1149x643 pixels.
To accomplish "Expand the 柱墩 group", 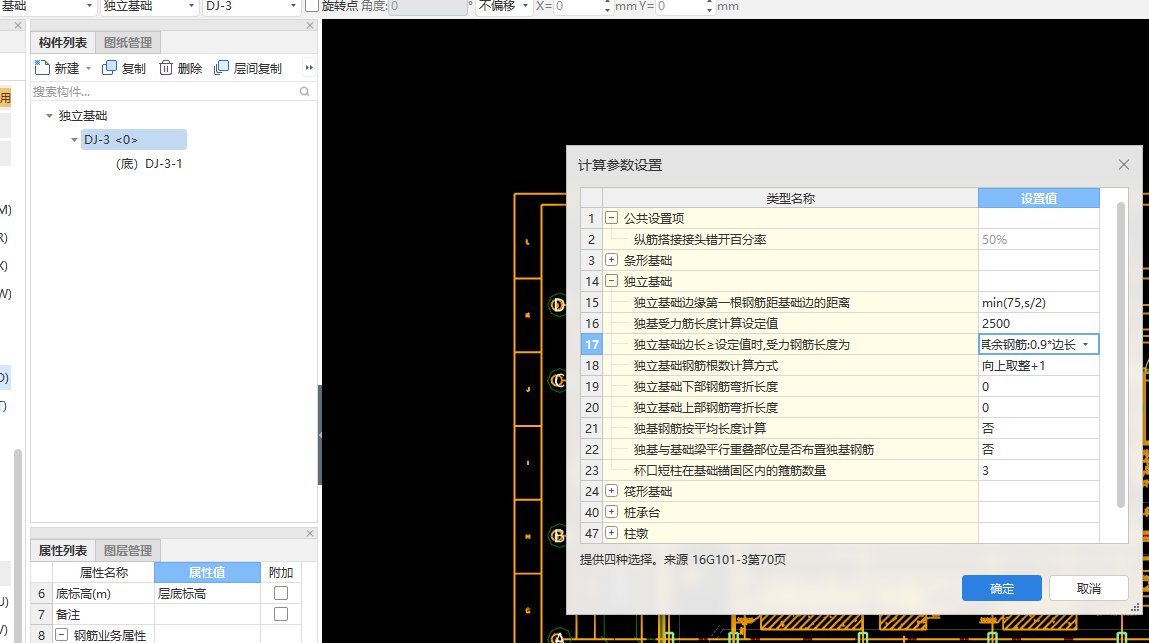I will [x=611, y=533].
